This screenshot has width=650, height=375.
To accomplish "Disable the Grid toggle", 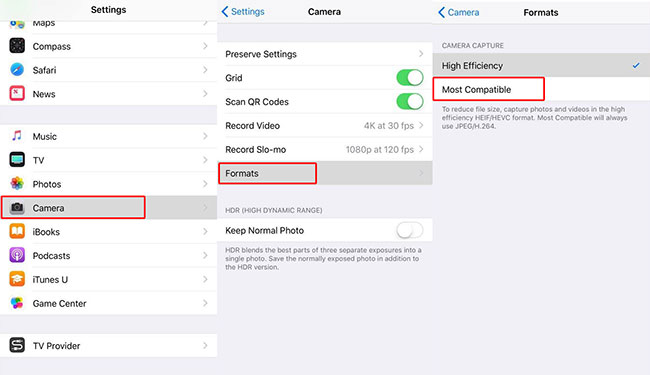I will coord(410,77).
